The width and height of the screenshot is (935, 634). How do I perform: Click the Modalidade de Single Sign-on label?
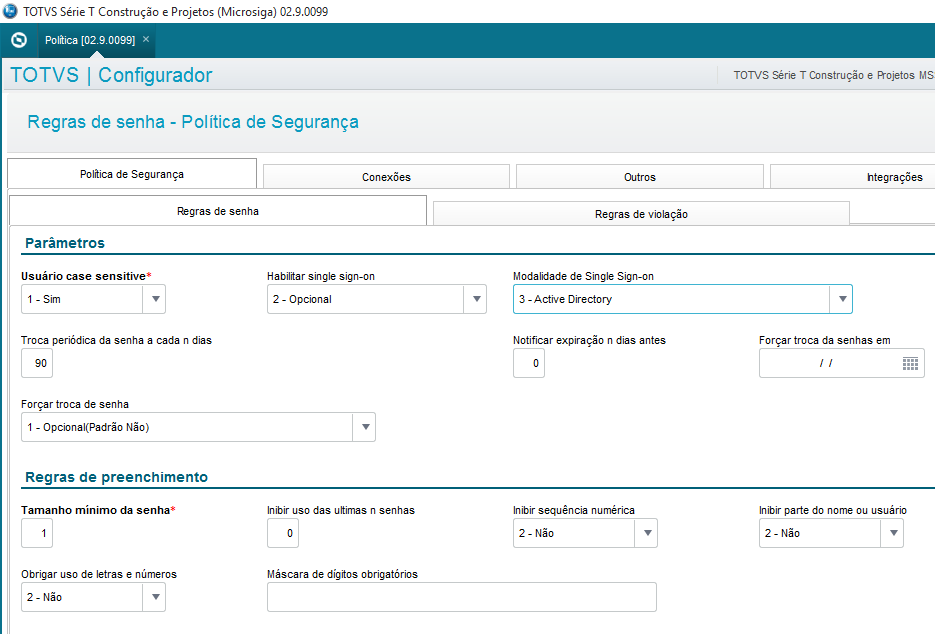[x=583, y=276]
